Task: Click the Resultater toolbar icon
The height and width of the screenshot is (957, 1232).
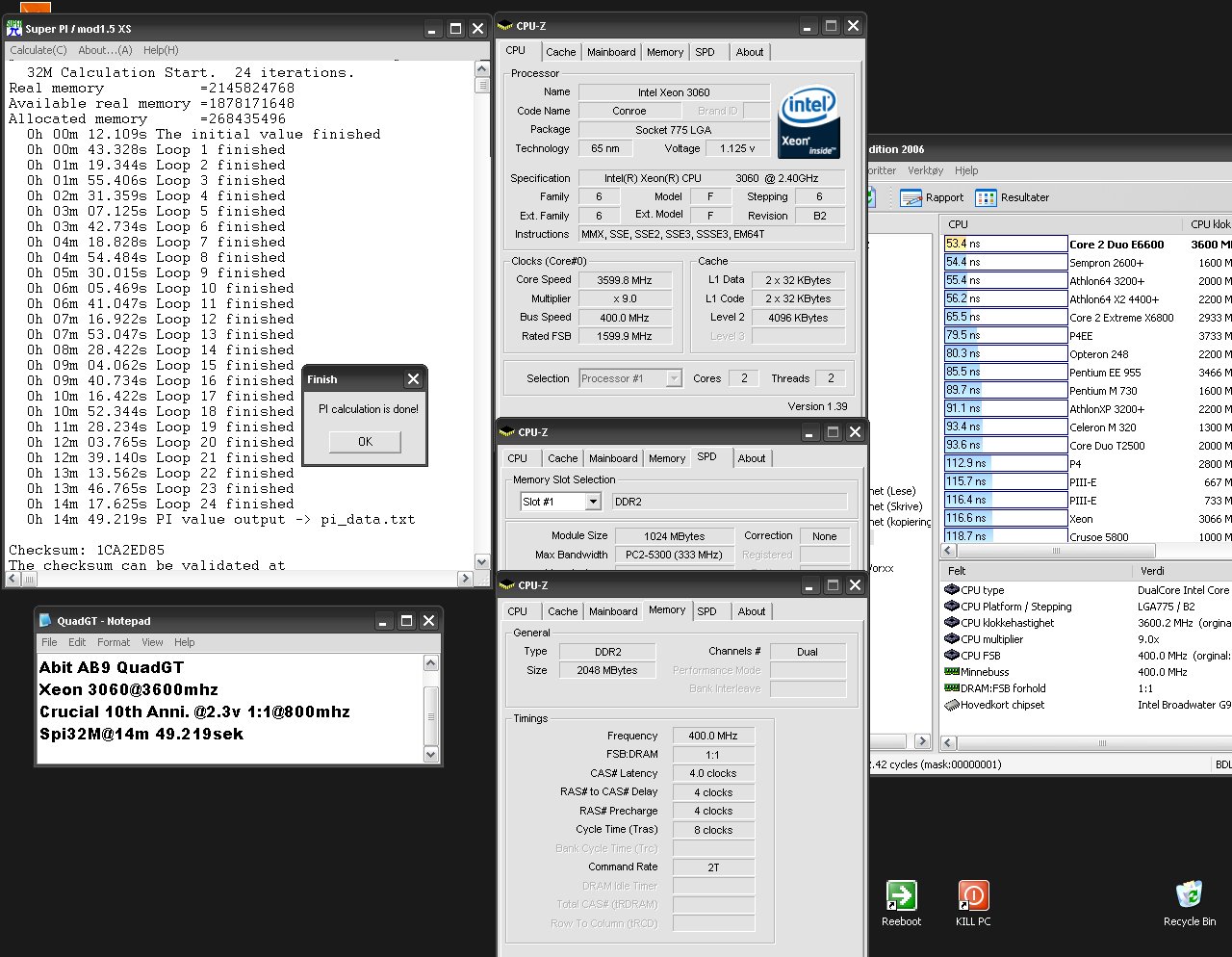Action: click(x=986, y=197)
